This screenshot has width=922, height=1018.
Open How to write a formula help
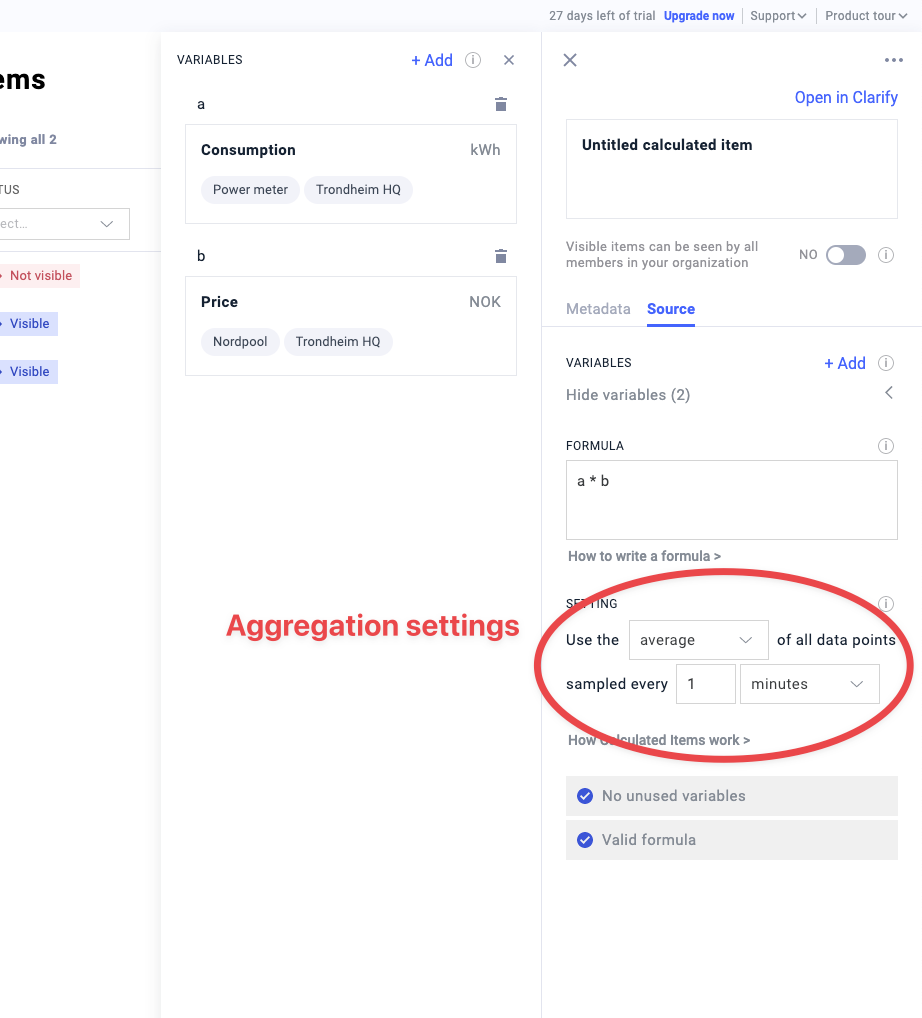[x=644, y=556]
